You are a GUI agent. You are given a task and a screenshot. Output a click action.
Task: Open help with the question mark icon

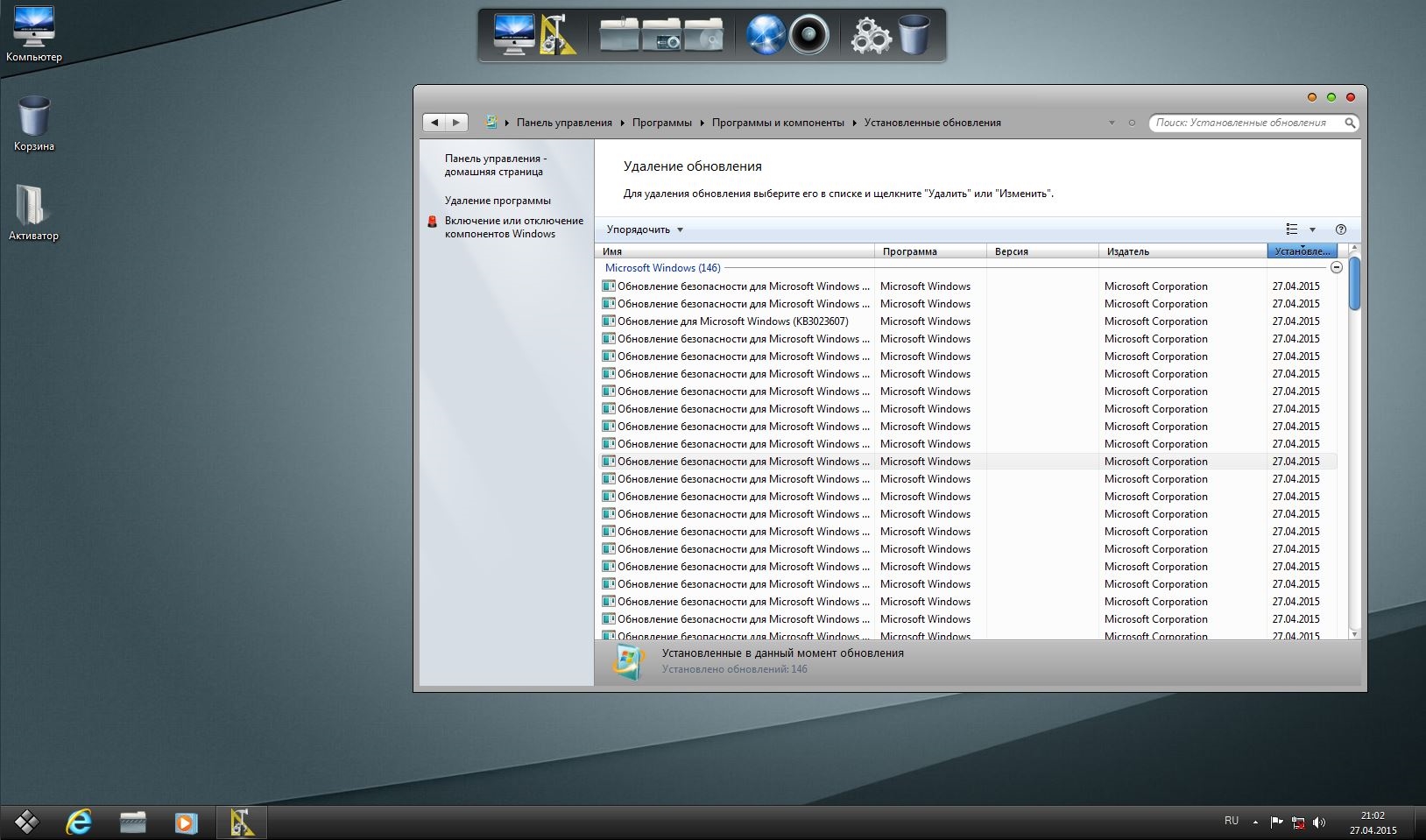1340,229
